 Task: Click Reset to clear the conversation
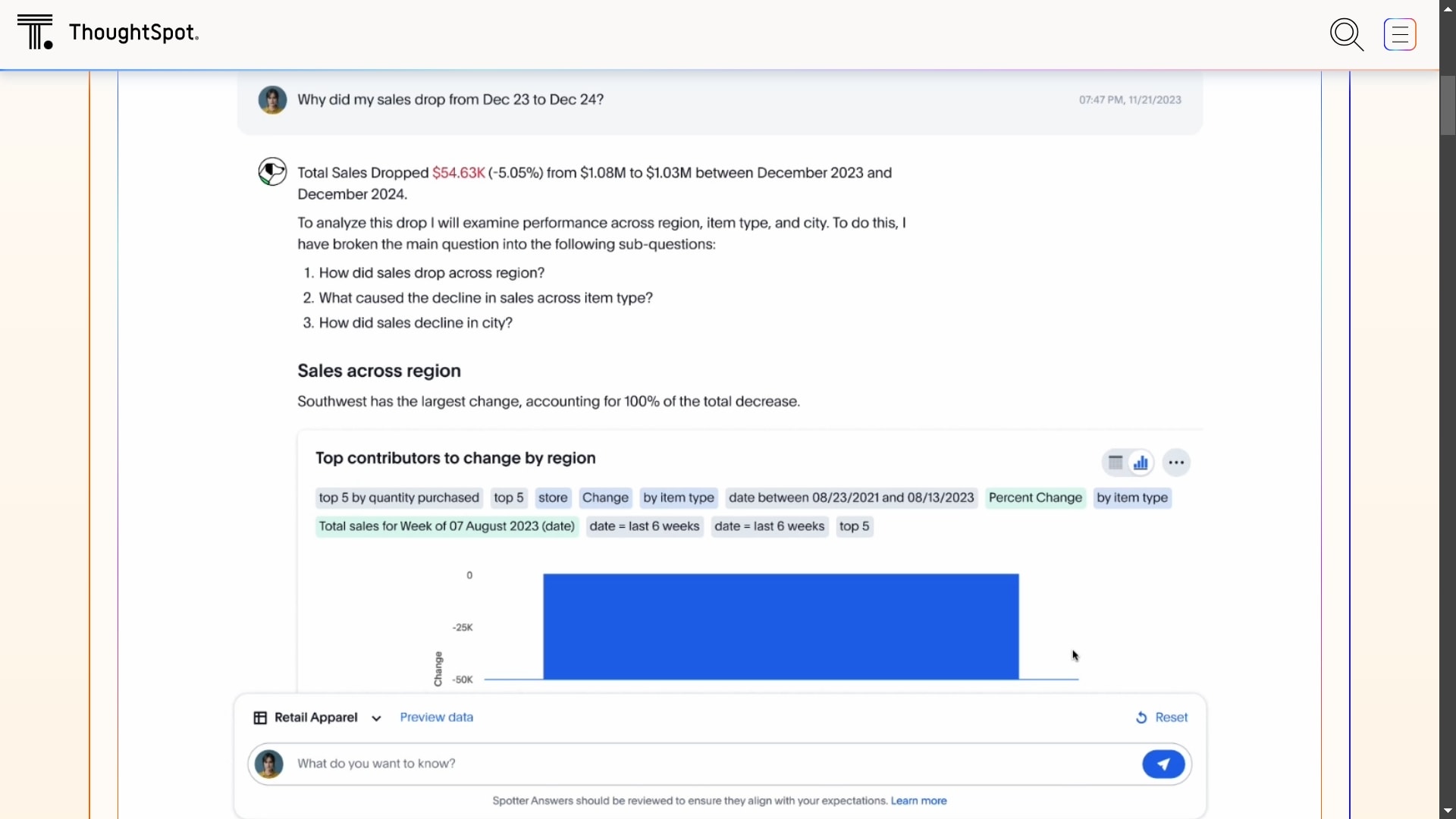[x=1171, y=717]
